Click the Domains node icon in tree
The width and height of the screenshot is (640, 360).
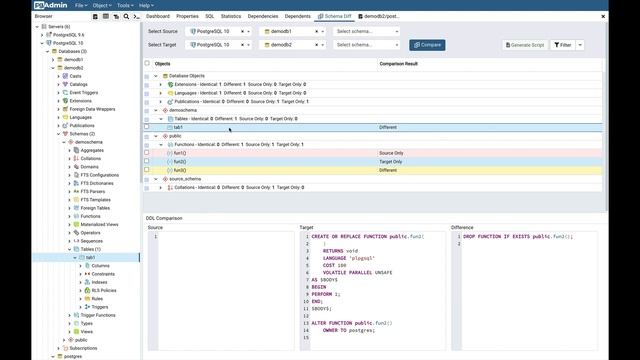coord(76,167)
